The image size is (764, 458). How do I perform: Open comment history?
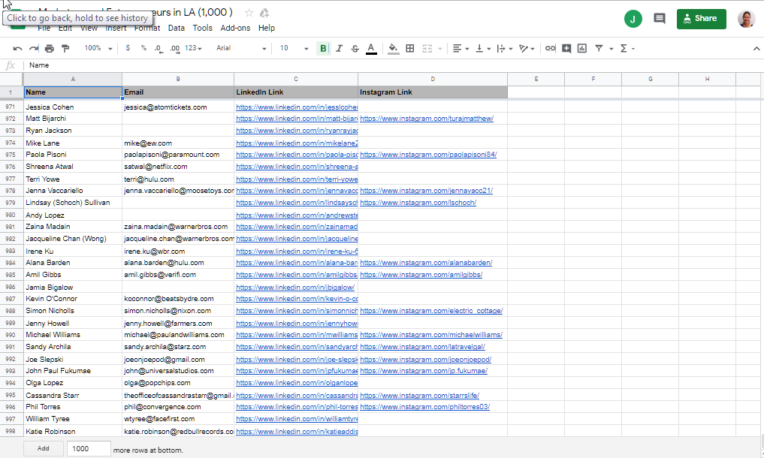[659, 19]
